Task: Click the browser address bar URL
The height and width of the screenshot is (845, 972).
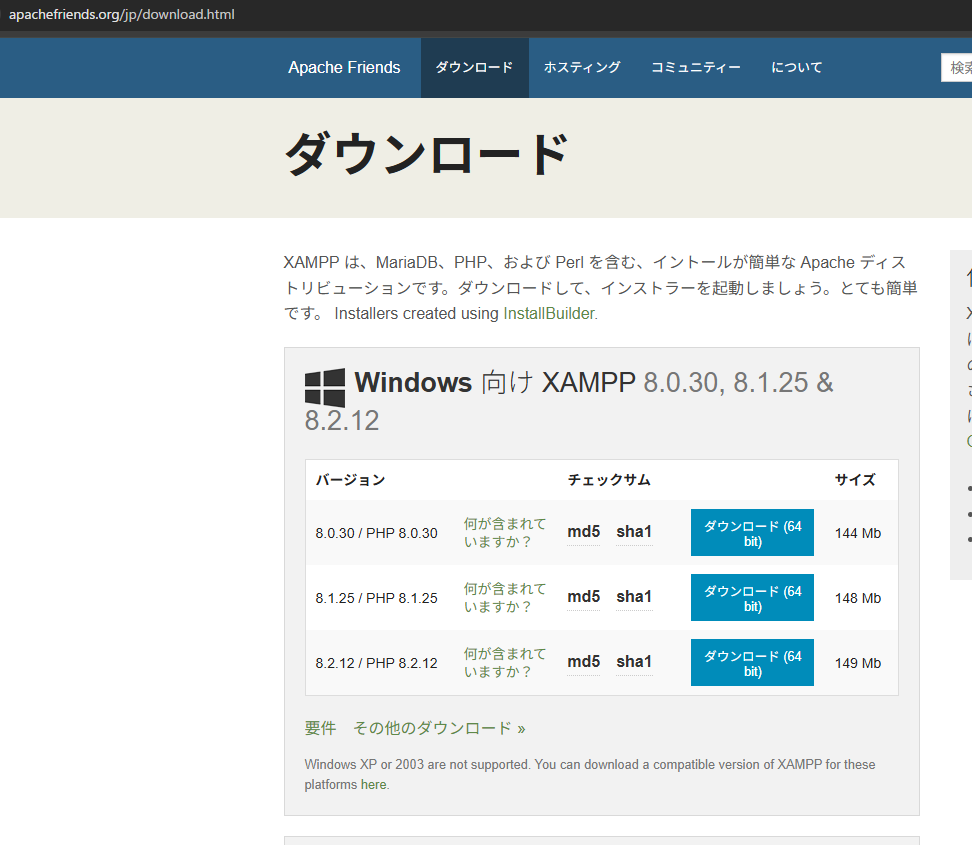Action: [x=122, y=14]
